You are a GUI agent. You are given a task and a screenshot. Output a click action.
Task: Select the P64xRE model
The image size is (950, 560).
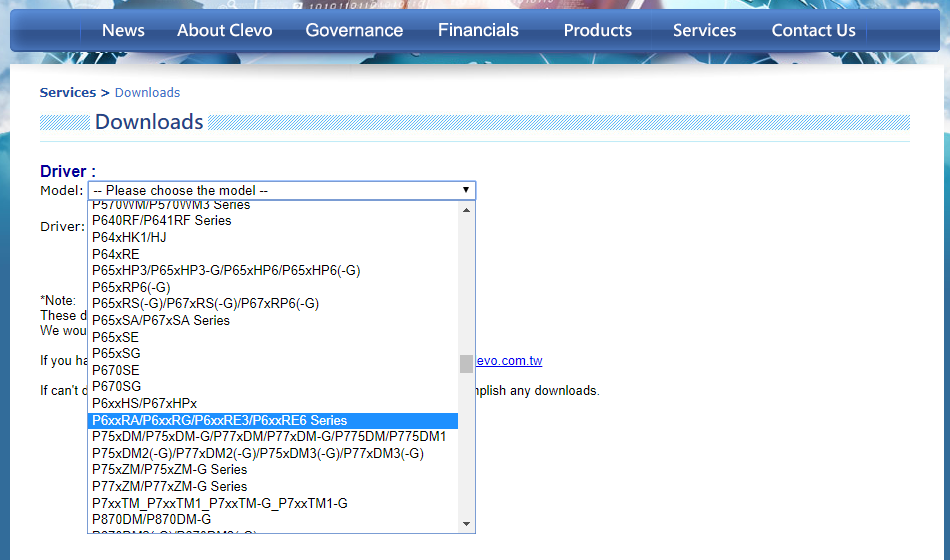[273, 254]
